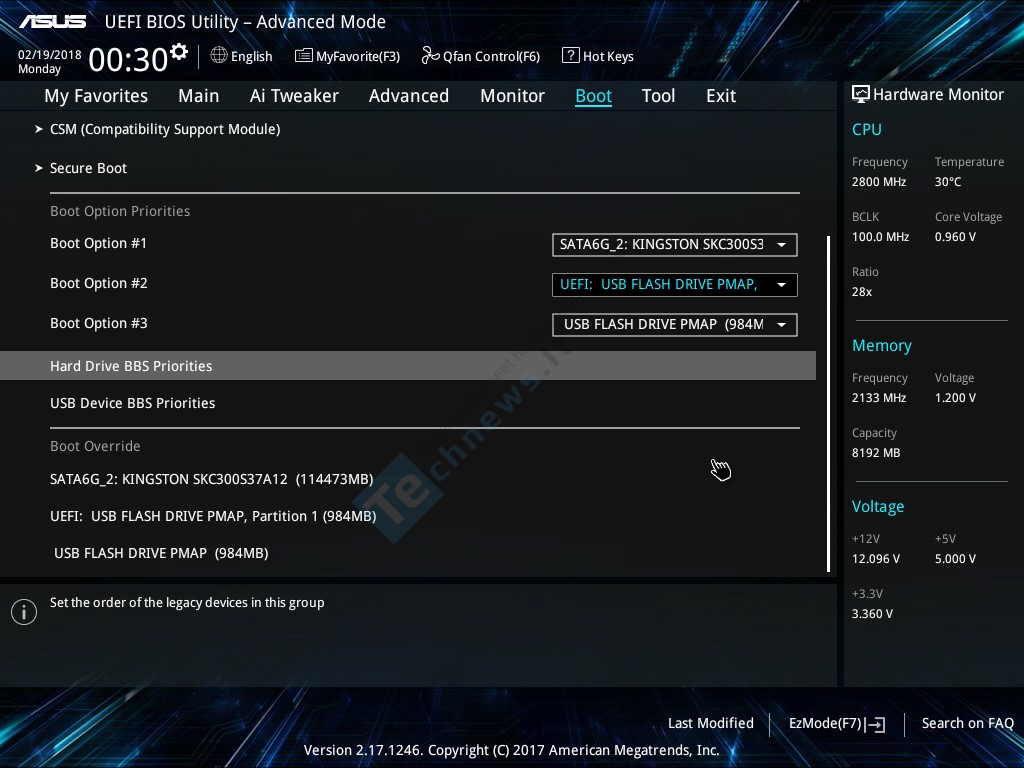Viewport: 1024px width, 768px height.
Task: Click the 00:30 clock time
Action: coord(128,59)
